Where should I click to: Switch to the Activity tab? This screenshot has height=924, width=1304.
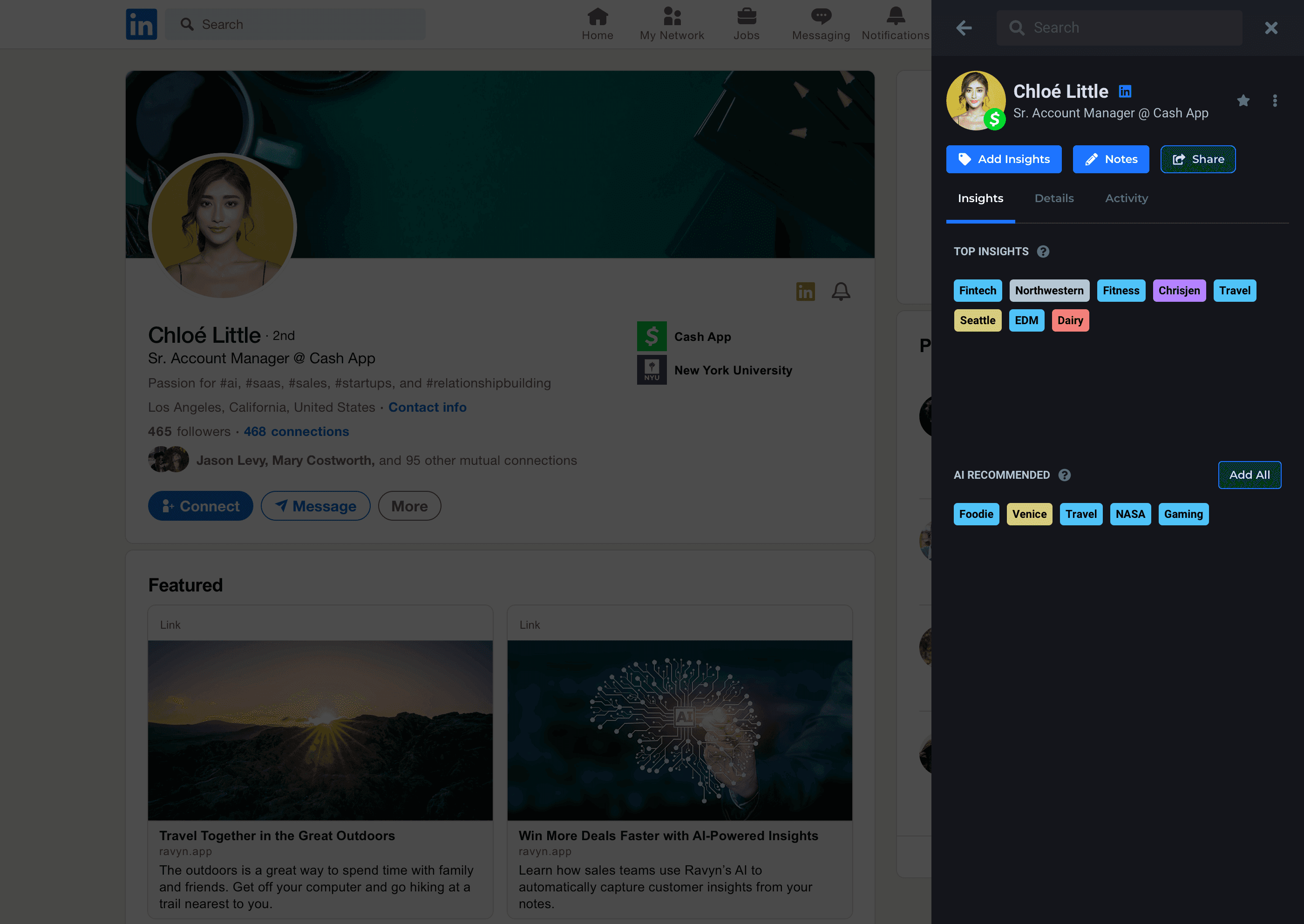1127,198
